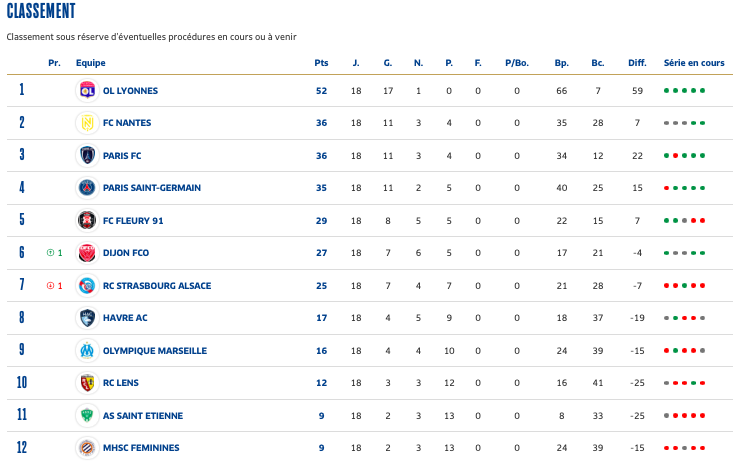This screenshot has height=464, width=733.
Task: Click OL Lyonnes' recent form dots
Action: [x=684, y=91]
